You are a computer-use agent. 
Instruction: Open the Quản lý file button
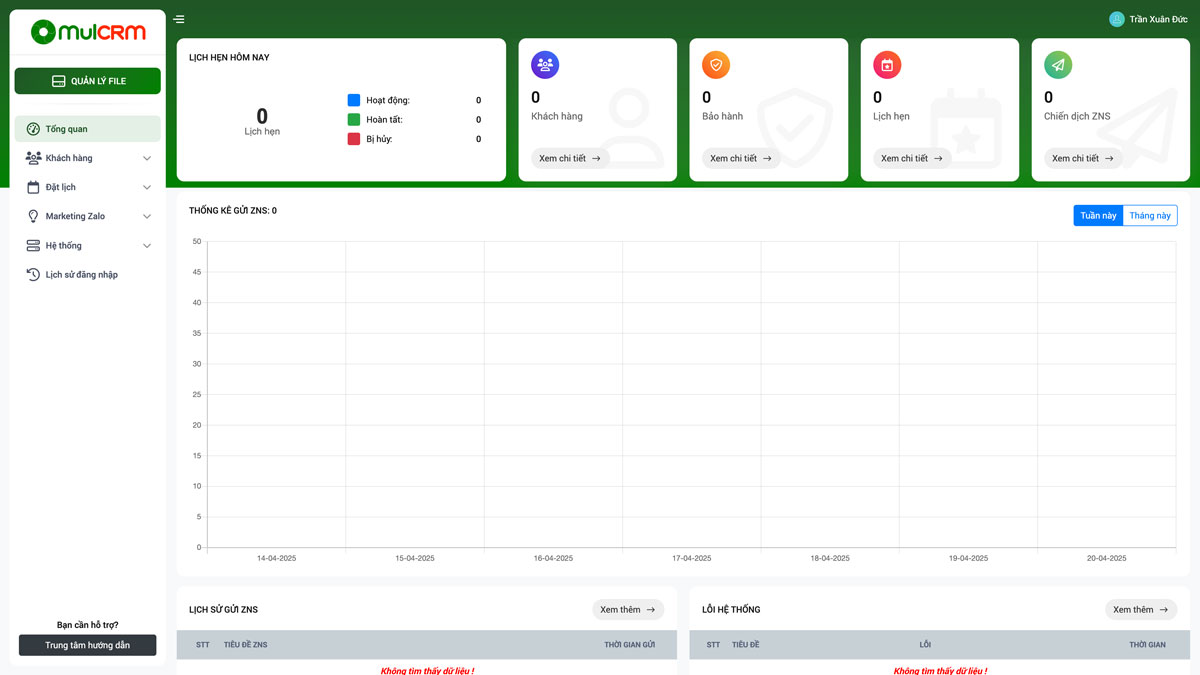click(x=87, y=81)
